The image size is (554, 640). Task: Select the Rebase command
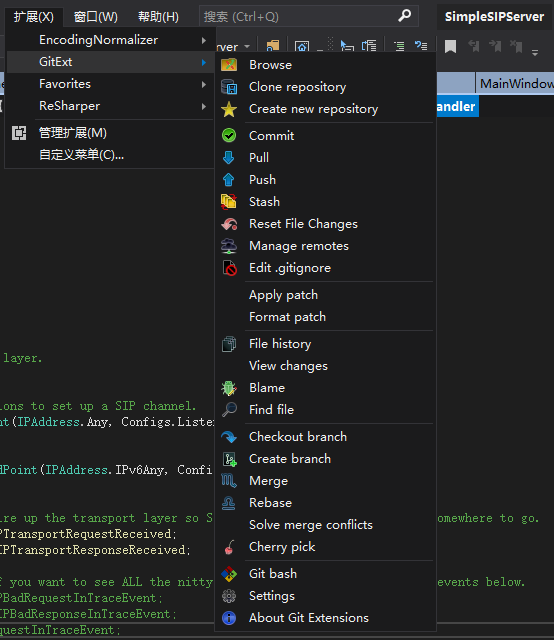[325, 503]
